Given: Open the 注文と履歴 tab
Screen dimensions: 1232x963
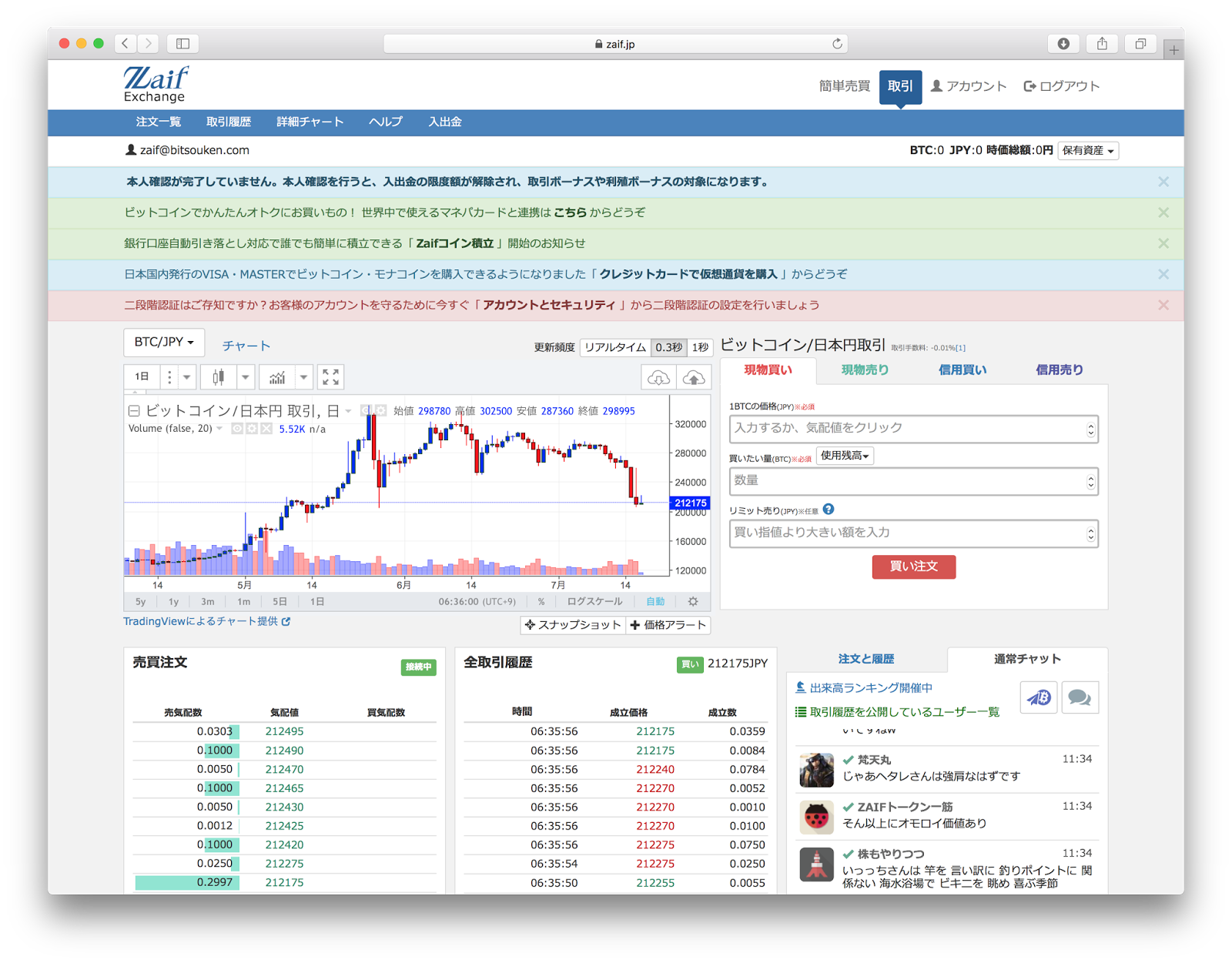Looking at the screenshot, I should click(x=866, y=659).
